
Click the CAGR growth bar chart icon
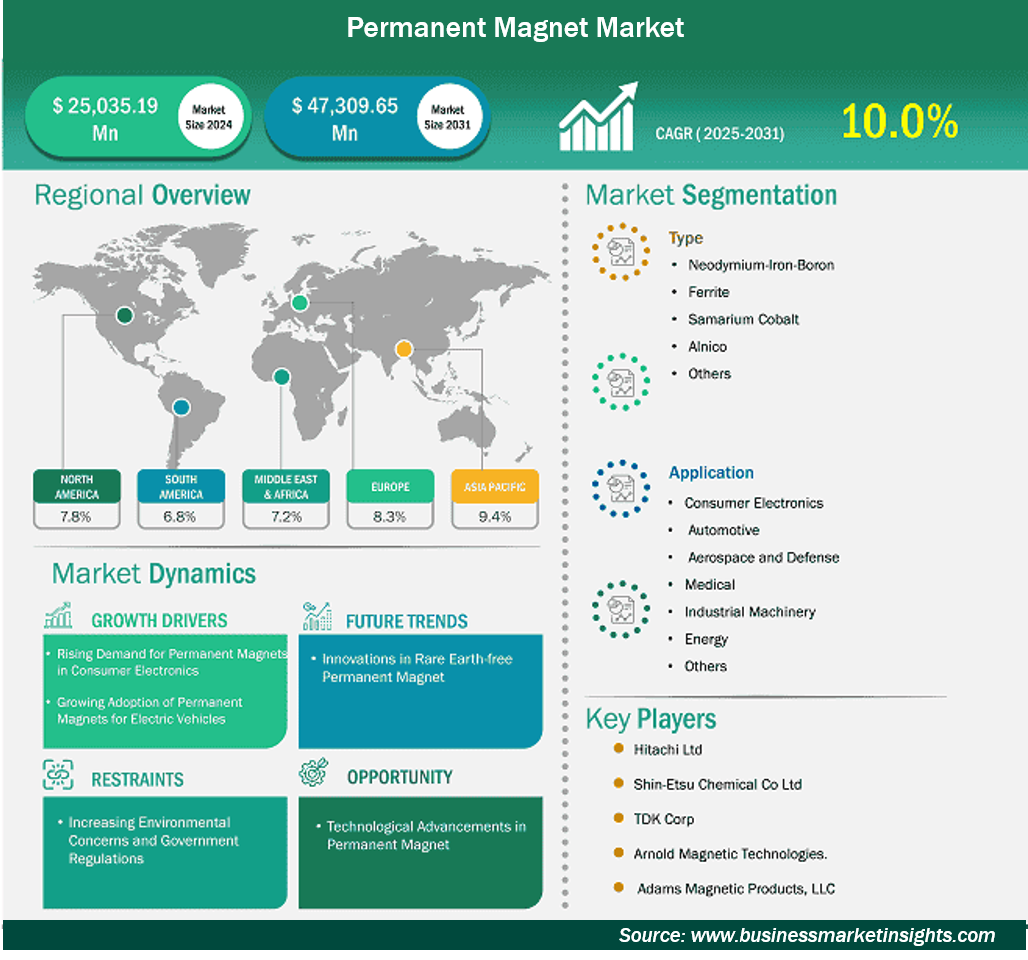click(x=598, y=117)
